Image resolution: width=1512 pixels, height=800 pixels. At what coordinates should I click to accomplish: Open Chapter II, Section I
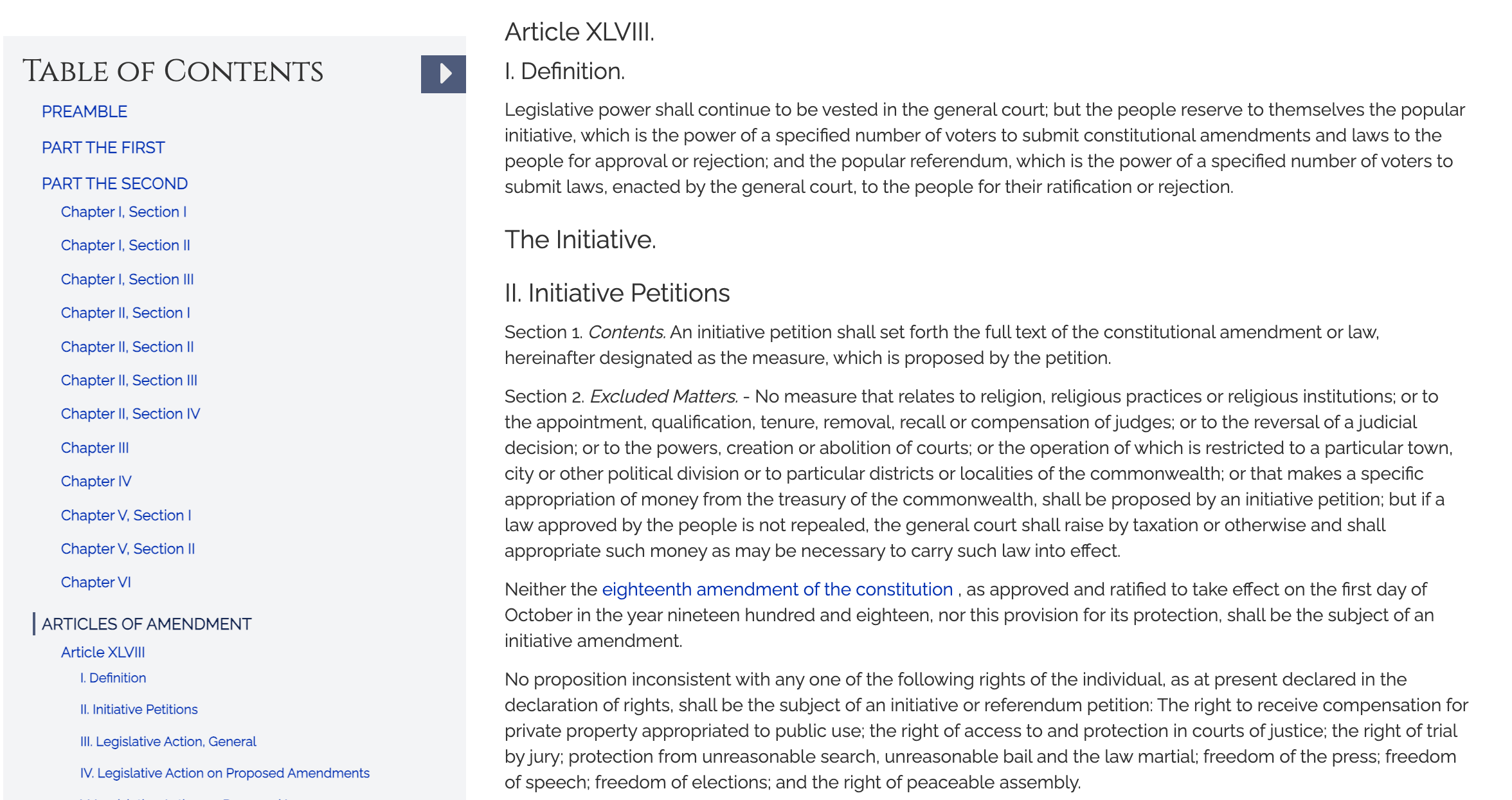click(125, 313)
